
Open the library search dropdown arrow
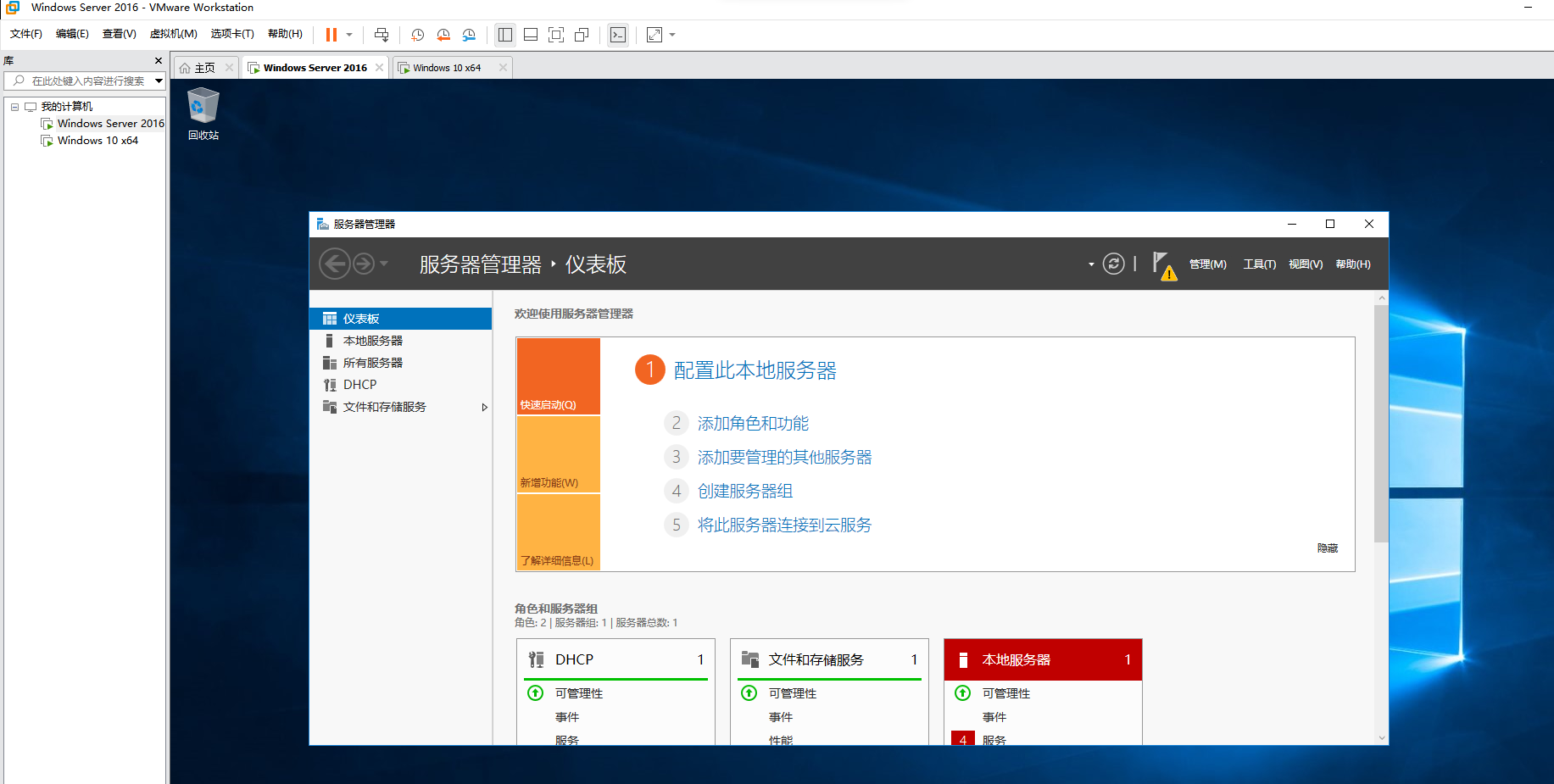[x=159, y=81]
